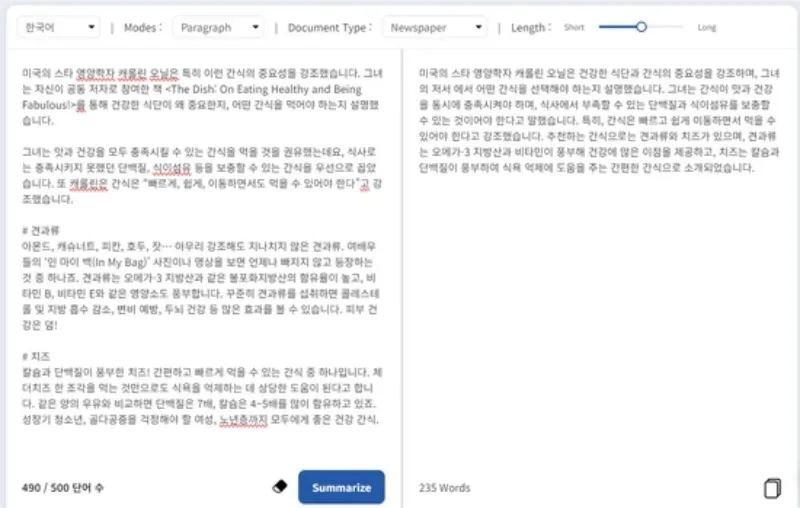The image size is (800, 508).
Task: Click the "Length :" label
Action: (x=531, y=28)
